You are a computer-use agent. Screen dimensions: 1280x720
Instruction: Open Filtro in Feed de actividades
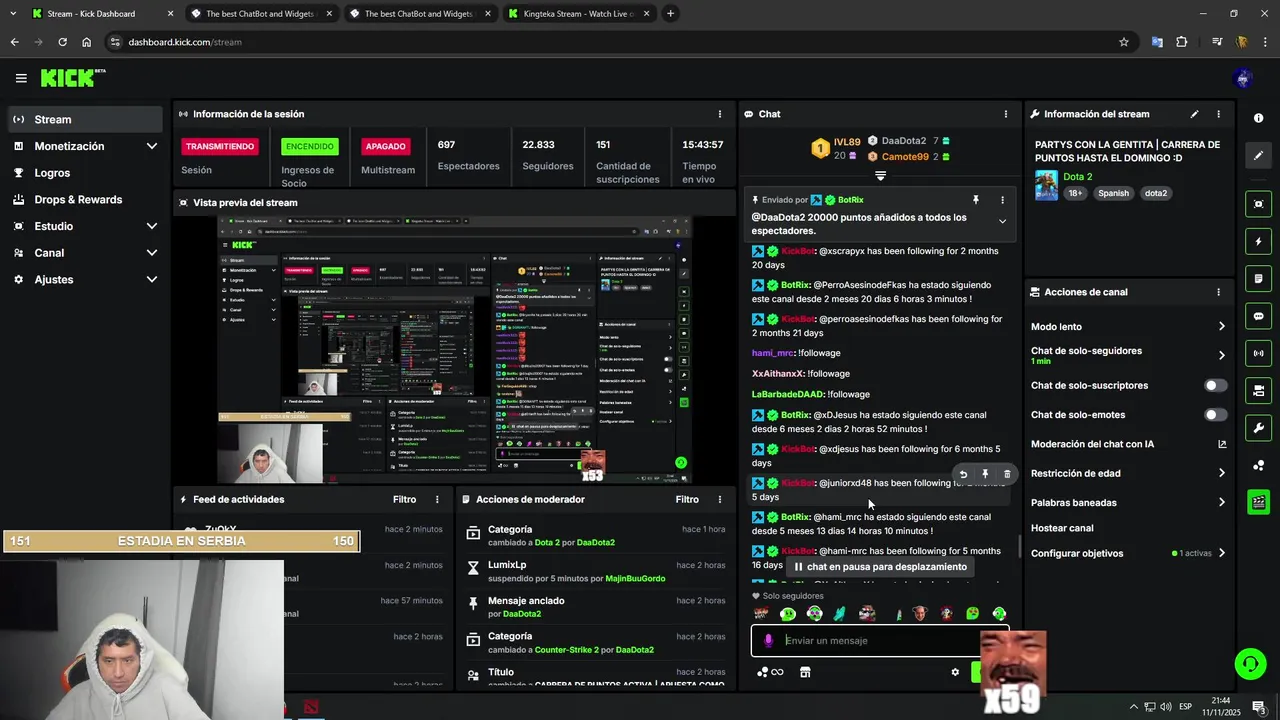pos(404,500)
